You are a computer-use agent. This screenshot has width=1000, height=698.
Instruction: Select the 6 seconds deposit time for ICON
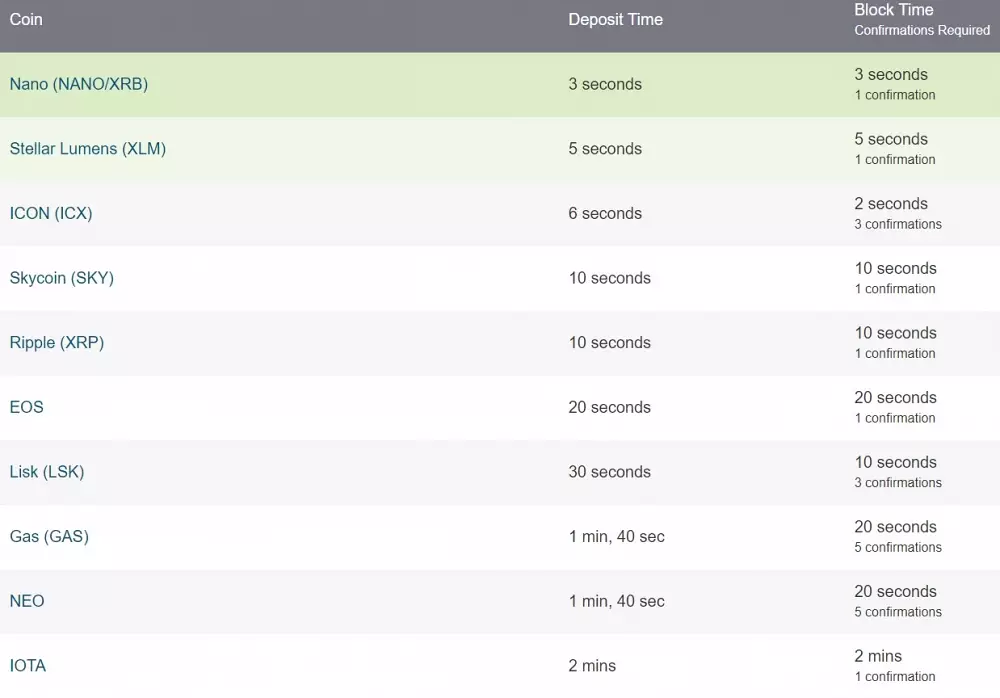605,213
